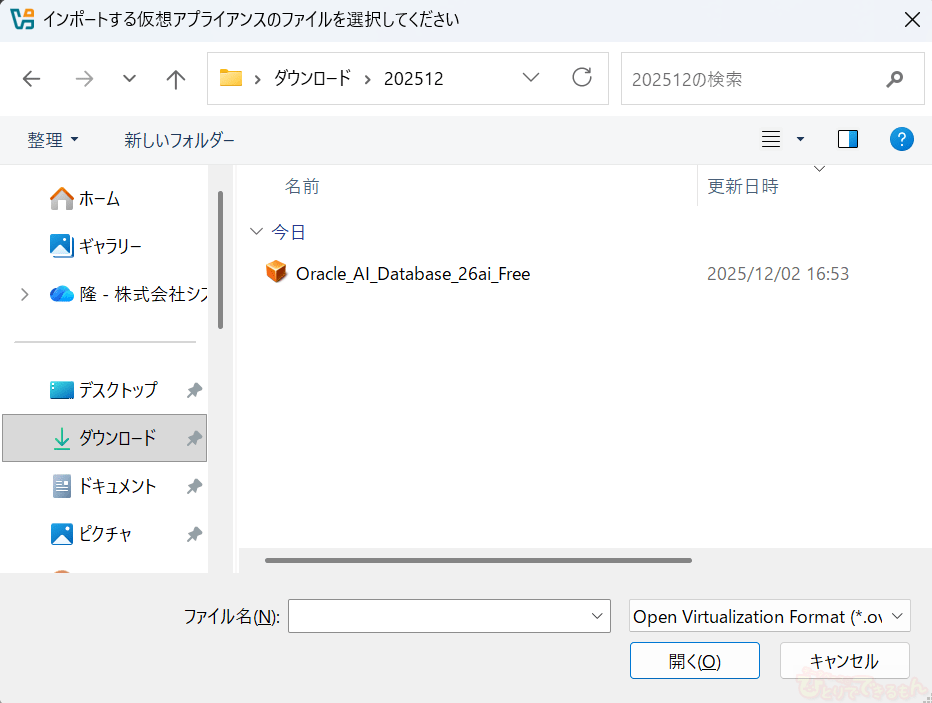Screen dimensions: 932x703
Task: Click the pin icon next to ドキュメント
Action: [194, 486]
